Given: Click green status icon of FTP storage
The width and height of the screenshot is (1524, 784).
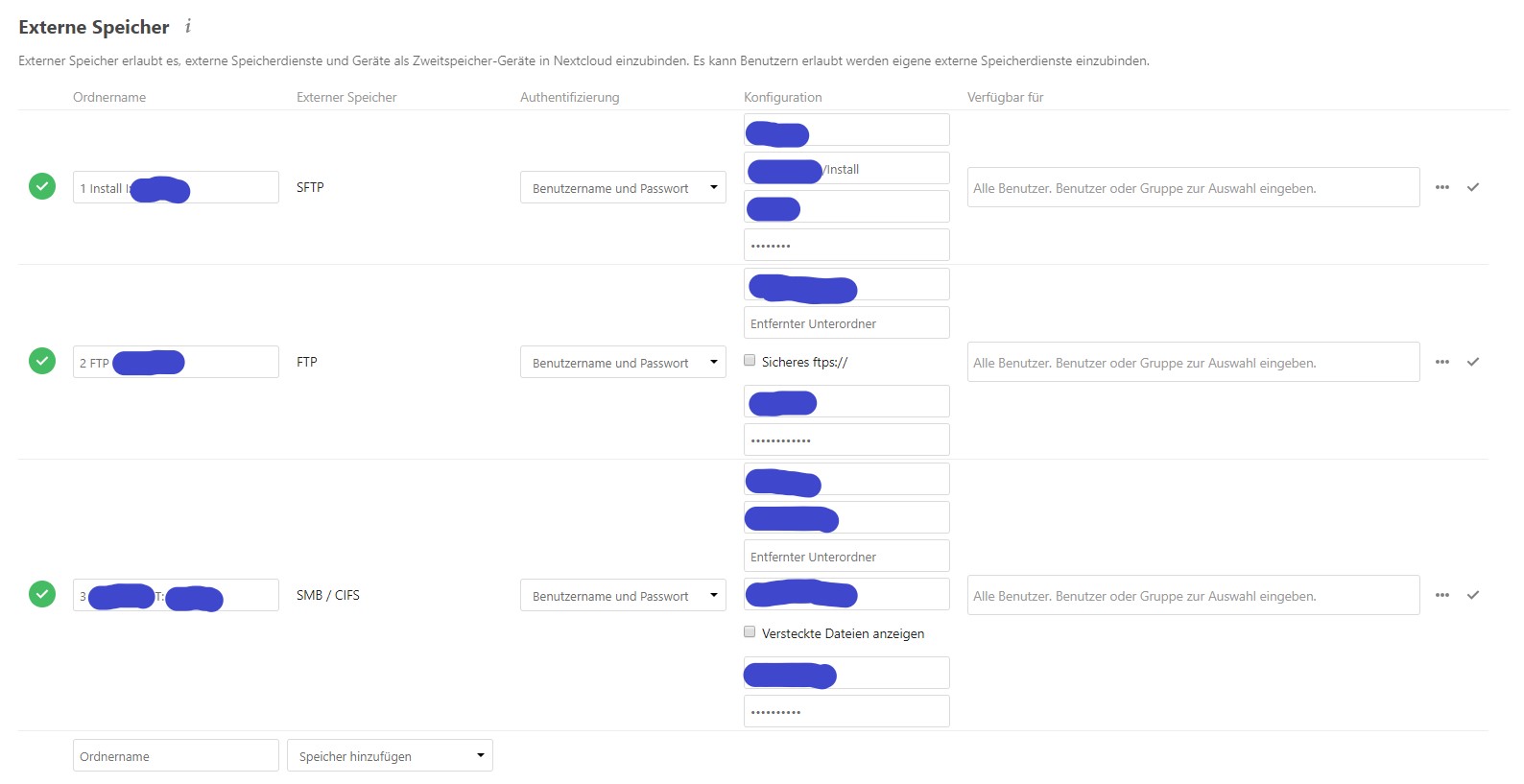Looking at the screenshot, I should pos(42,361).
